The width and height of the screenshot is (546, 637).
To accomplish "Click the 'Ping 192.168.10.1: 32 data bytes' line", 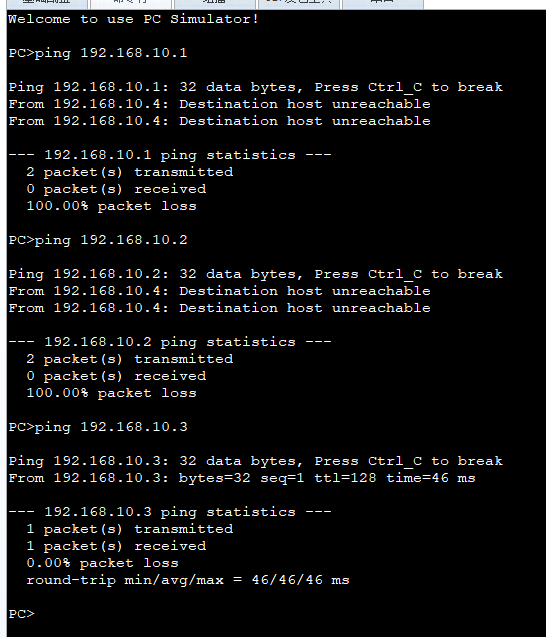I will point(256,87).
